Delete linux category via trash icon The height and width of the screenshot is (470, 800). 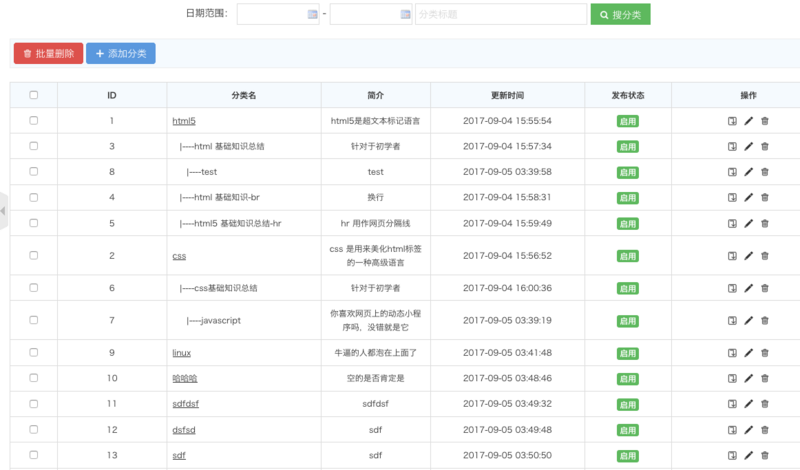point(765,353)
